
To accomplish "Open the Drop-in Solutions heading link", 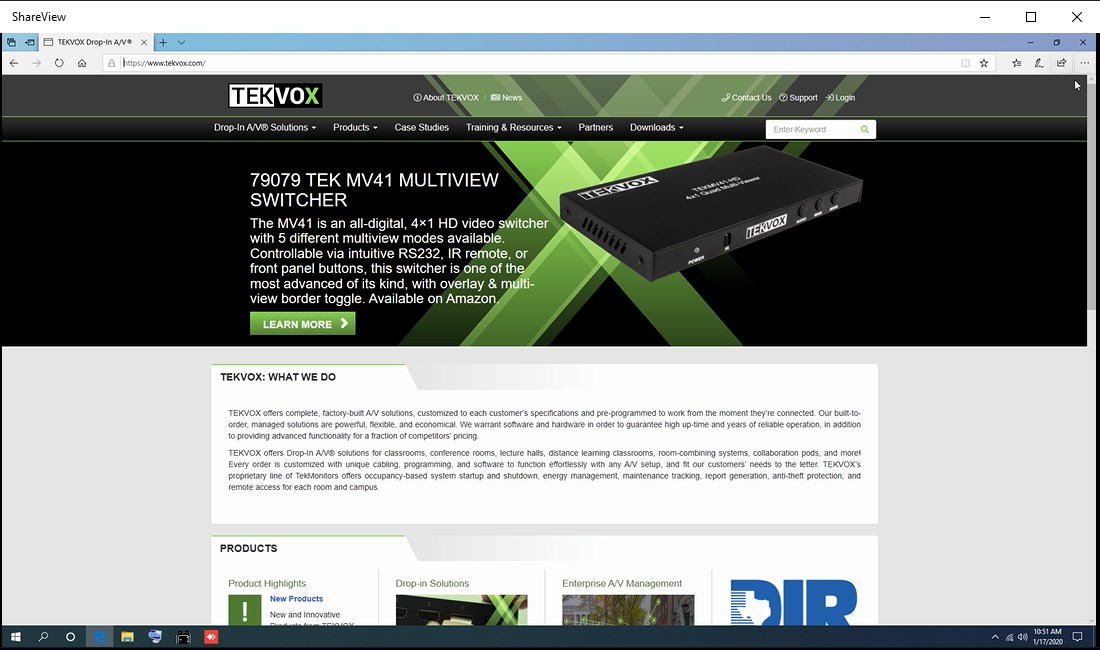I will (x=432, y=583).
